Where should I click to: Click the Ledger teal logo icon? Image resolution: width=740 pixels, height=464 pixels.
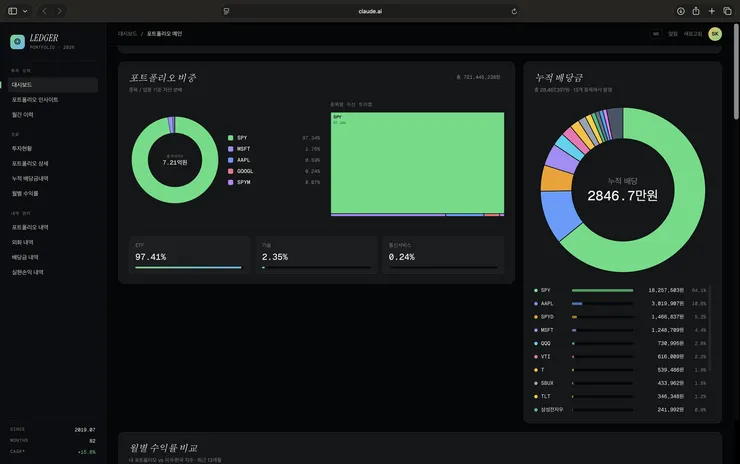pyautogui.click(x=17, y=42)
